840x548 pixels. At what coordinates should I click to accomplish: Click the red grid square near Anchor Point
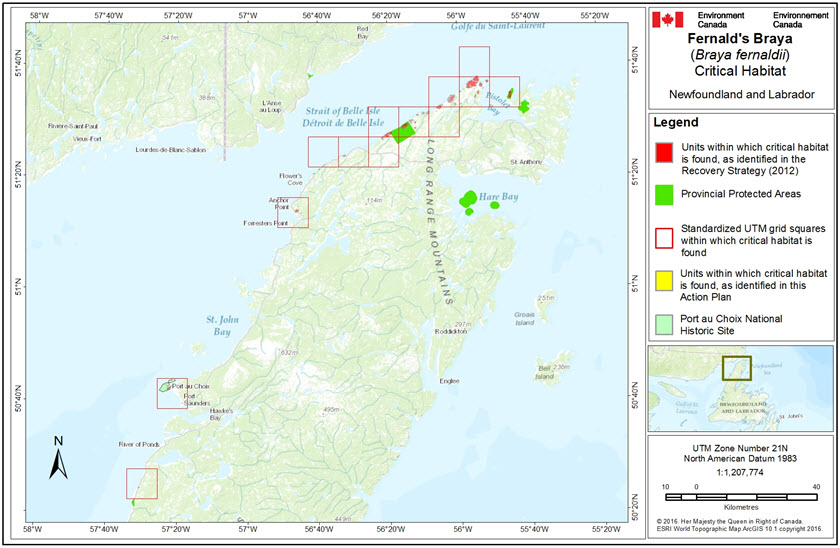293,213
